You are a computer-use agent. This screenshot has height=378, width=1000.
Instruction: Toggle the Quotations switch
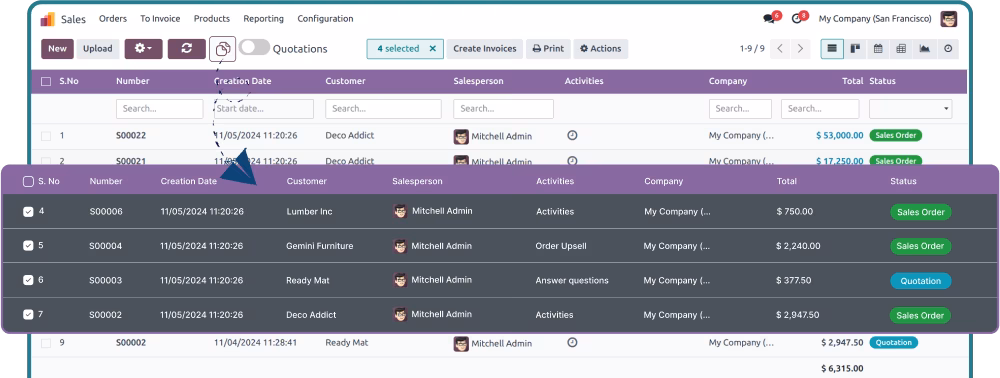254,48
